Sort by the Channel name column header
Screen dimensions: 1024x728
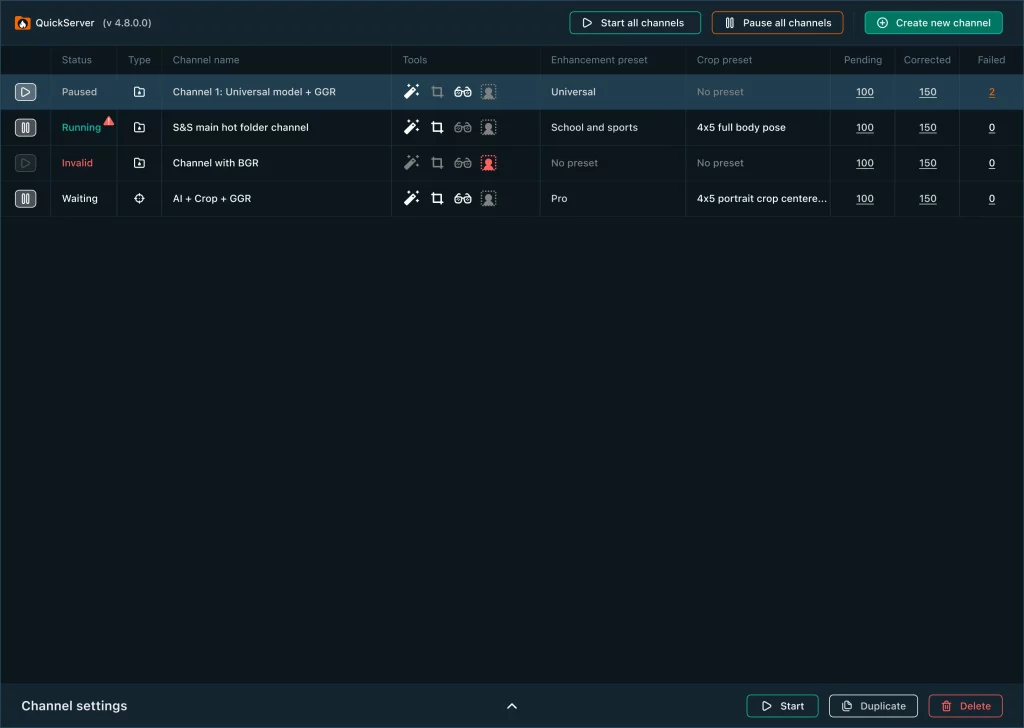tap(206, 60)
